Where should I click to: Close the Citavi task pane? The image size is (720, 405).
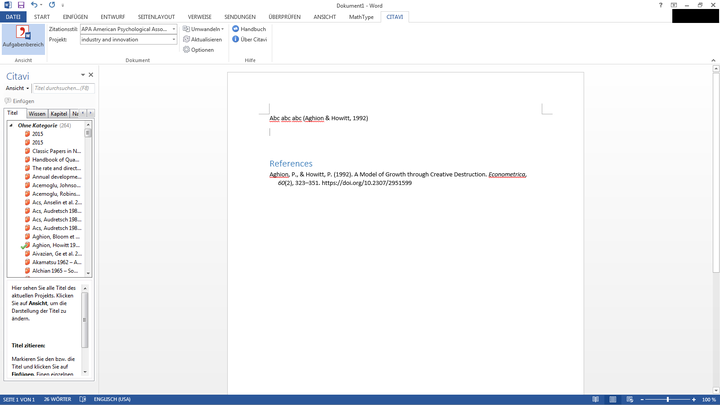pos(91,75)
